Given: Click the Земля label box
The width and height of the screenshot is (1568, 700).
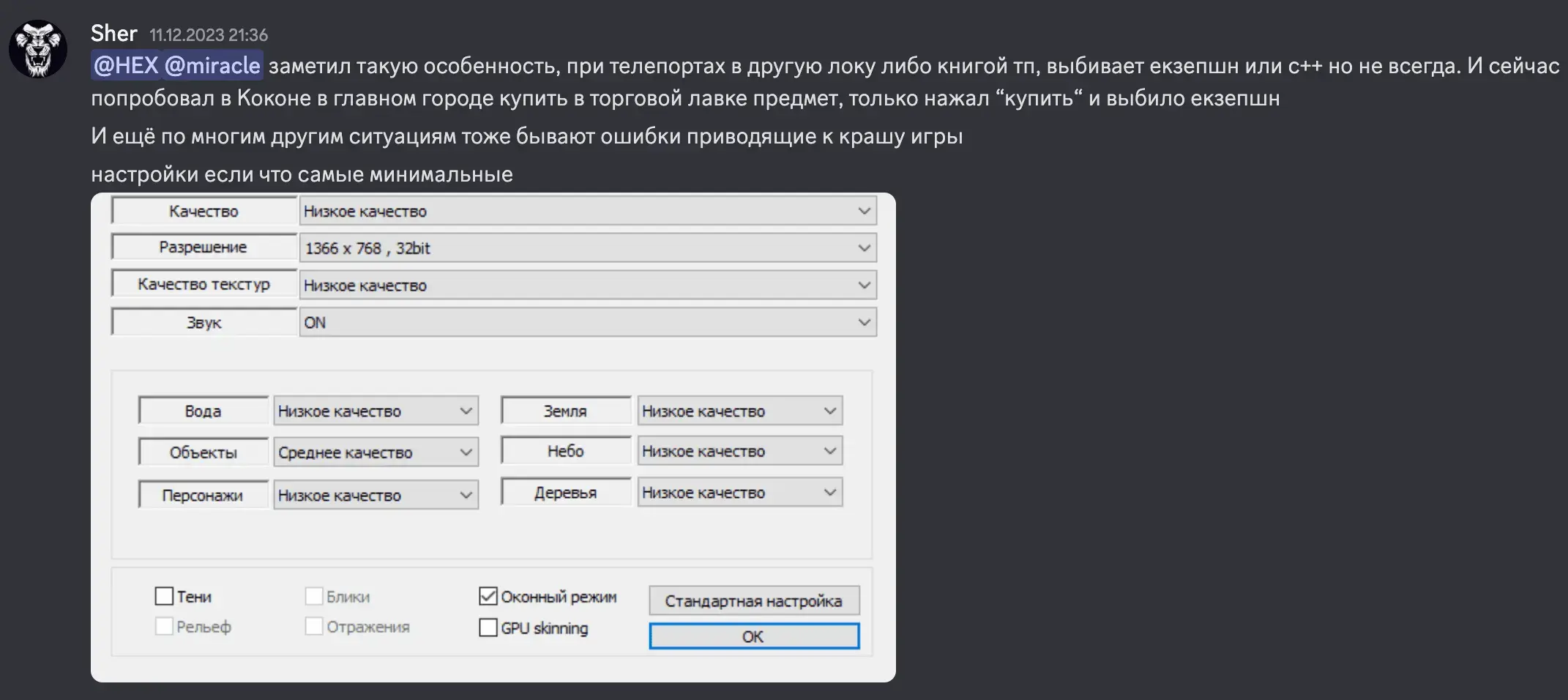Looking at the screenshot, I should pos(566,411).
